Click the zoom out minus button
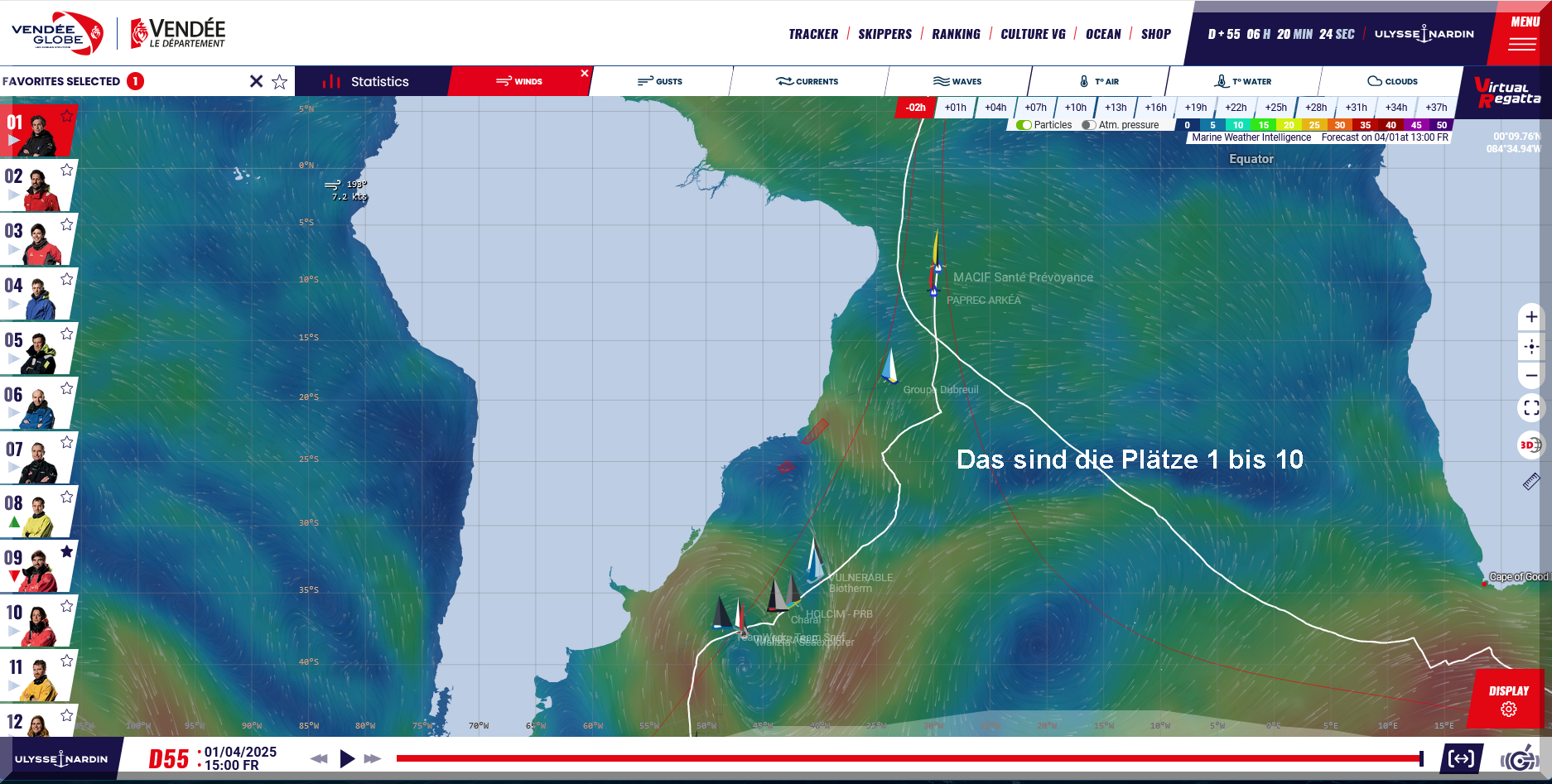 pos(1531,375)
